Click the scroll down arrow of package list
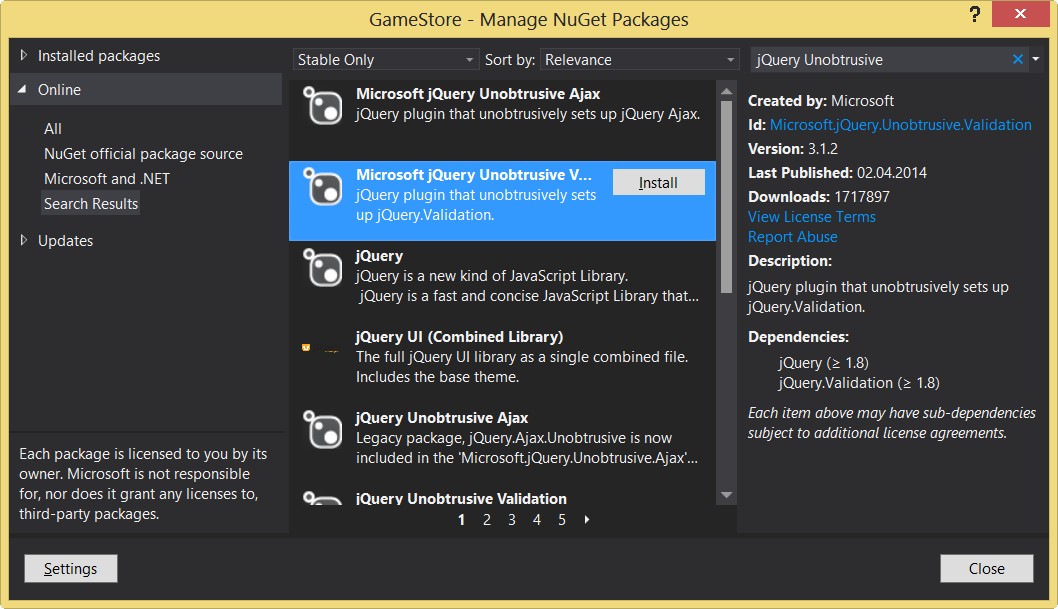This screenshot has height=609, width=1058. tap(726, 495)
